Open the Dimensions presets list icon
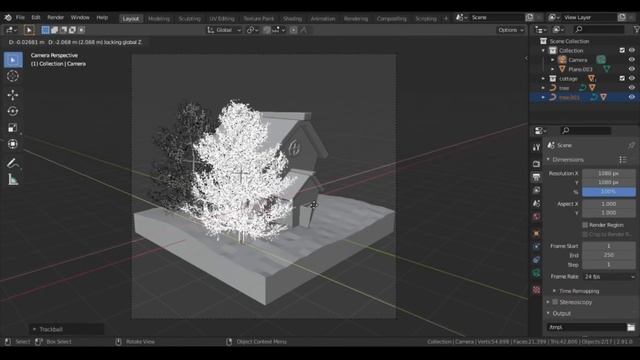This screenshot has height=360, width=640. point(623,160)
